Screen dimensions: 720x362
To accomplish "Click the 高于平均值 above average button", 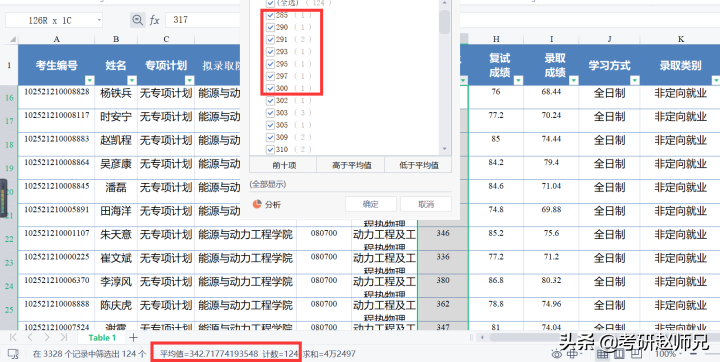I will tap(351, 165).
